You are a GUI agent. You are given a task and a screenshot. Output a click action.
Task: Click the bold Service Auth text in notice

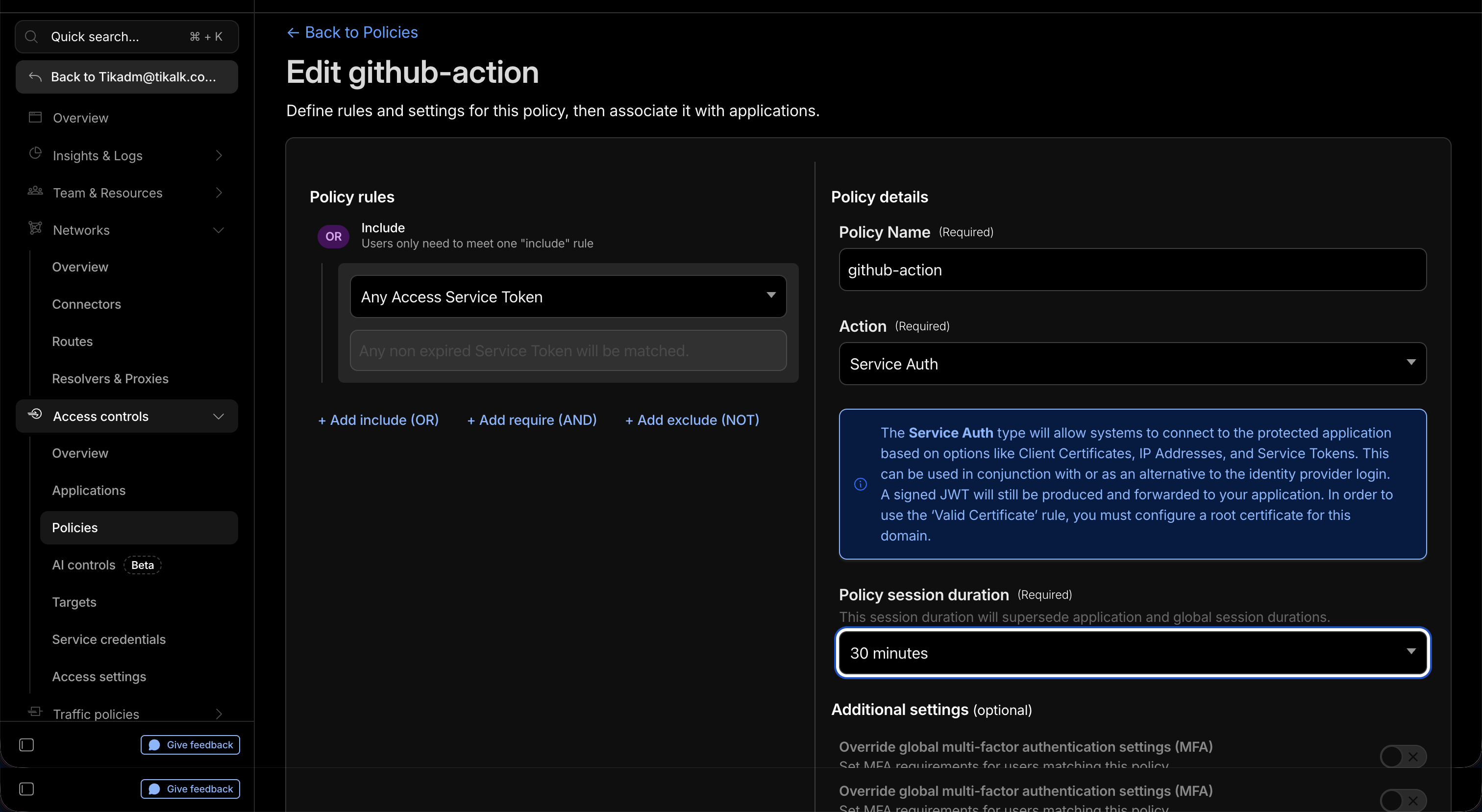point(950,433)
